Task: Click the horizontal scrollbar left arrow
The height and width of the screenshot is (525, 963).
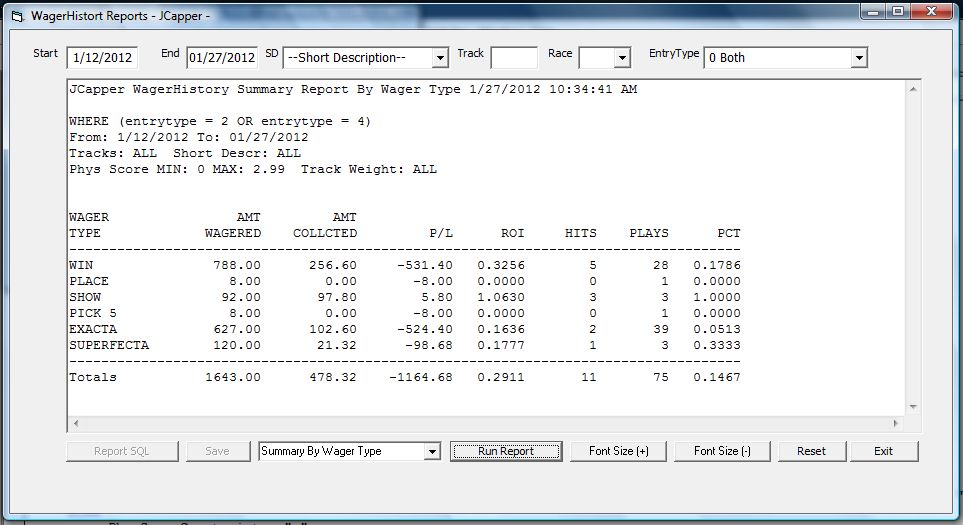Action: point(76,423)
